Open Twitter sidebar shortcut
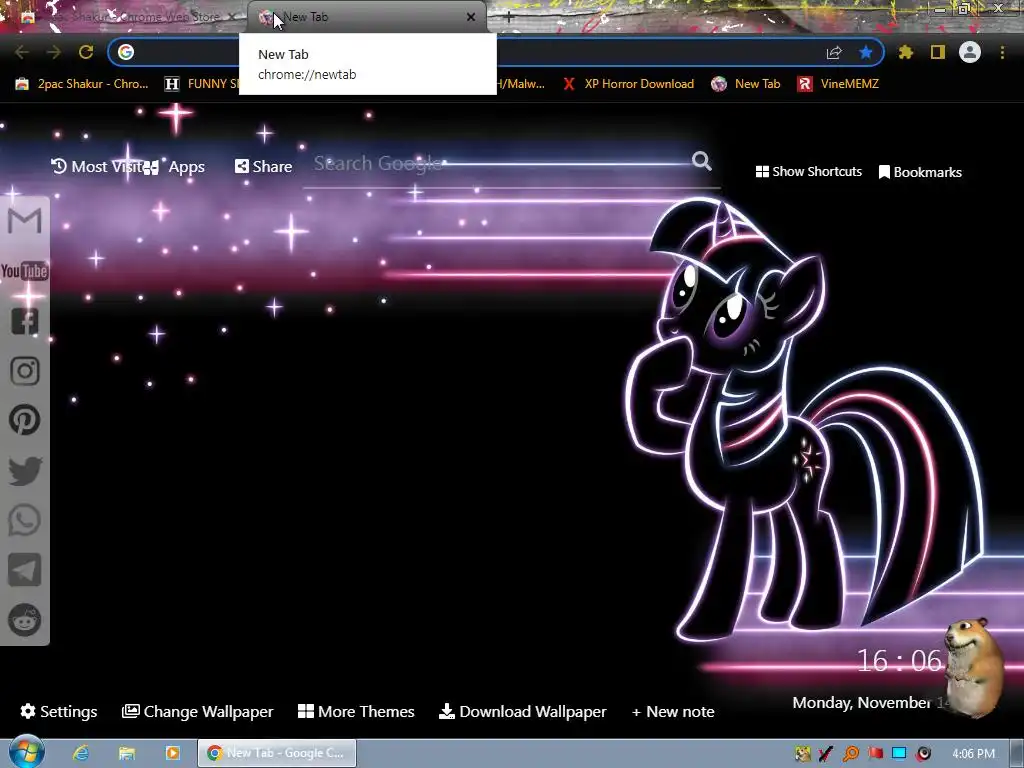The width and height of the screenshot is (1024, 768). pyautogui.click(x=25, y=470)
